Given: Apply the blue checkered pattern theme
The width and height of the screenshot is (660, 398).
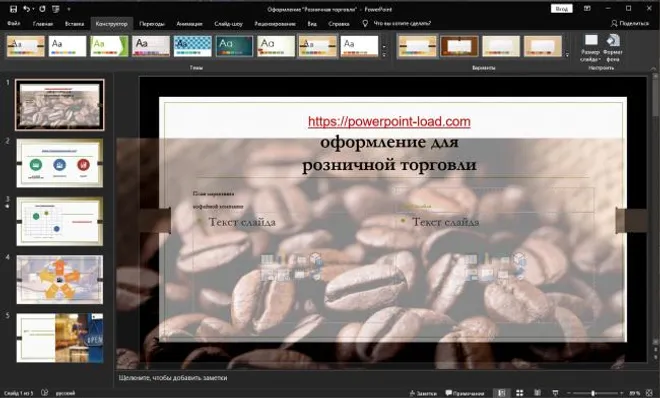Looking at the screenshot, I should click(x=192, y=46).
